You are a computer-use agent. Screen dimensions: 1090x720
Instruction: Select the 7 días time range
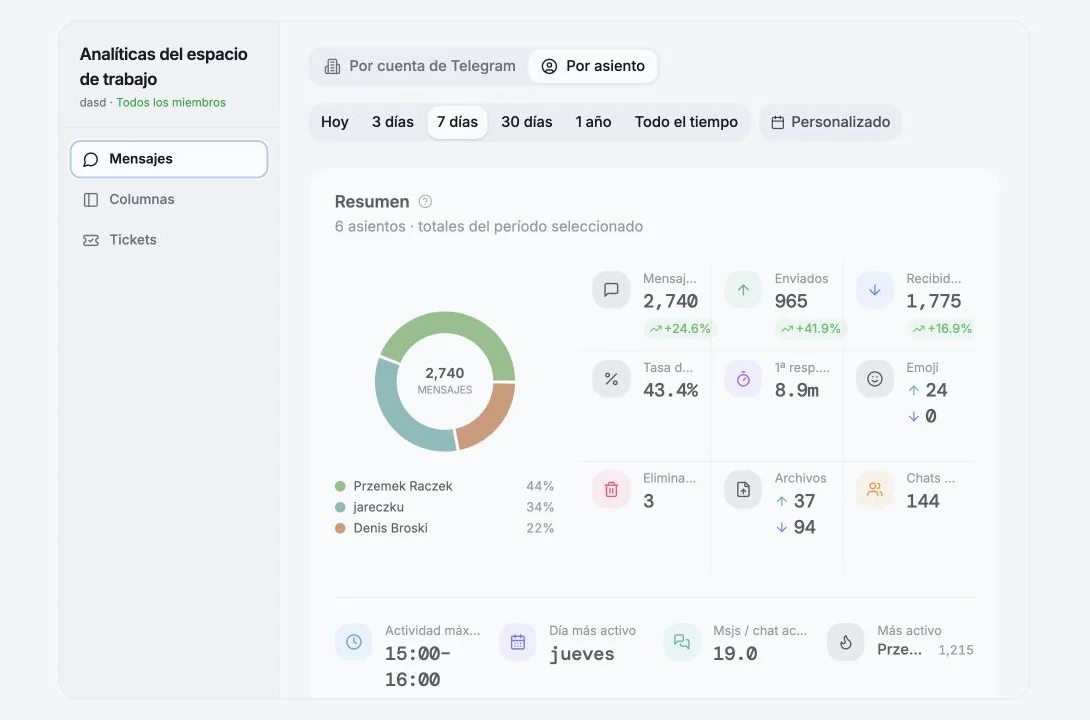pos(457,122)
